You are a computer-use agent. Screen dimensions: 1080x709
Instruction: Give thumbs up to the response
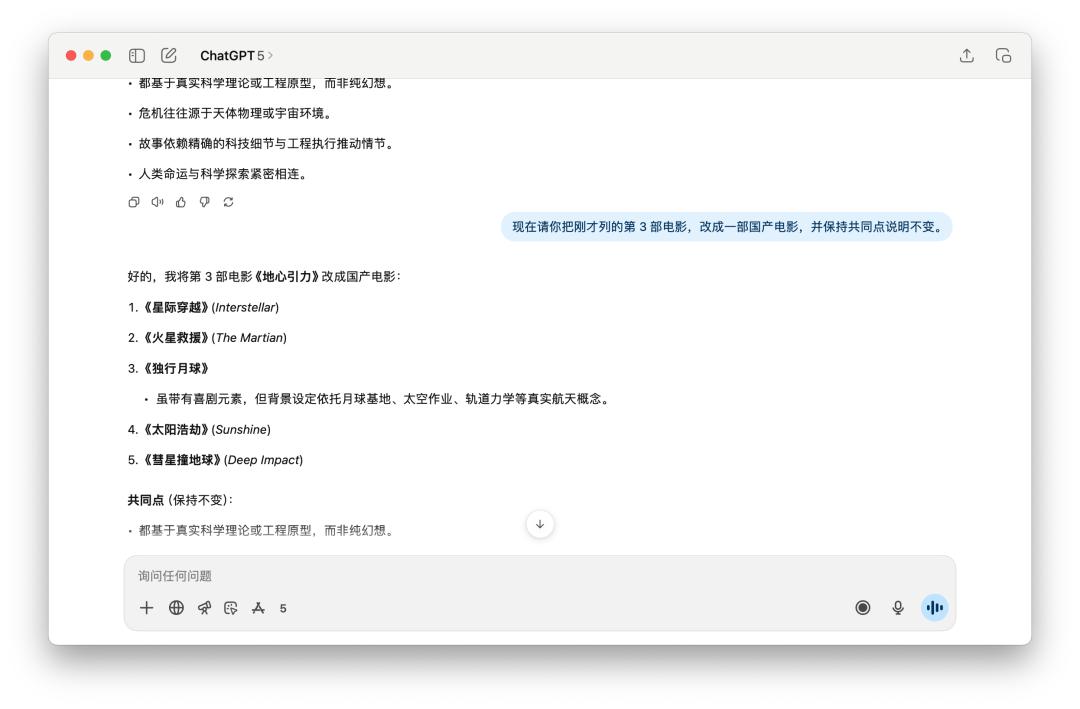[x=180, y=202]
